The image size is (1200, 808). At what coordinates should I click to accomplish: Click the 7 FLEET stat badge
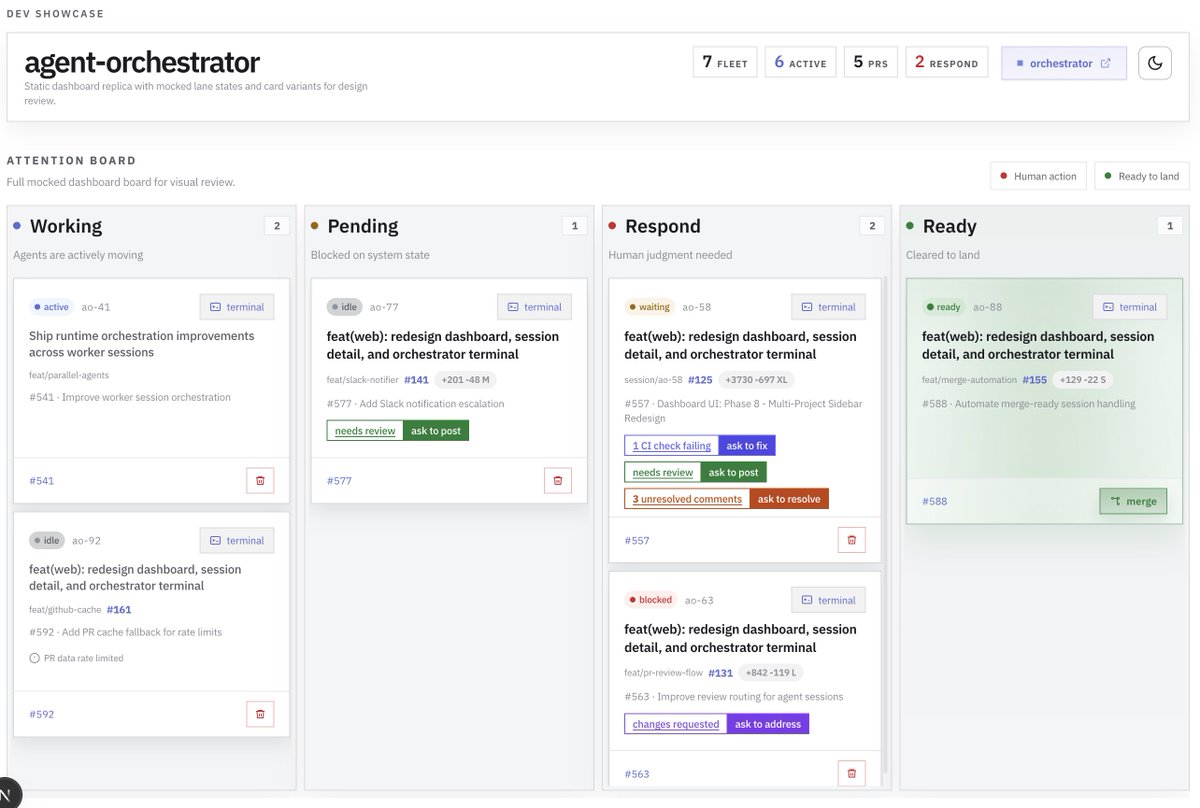pyautogui.click(x=725, y=62)
